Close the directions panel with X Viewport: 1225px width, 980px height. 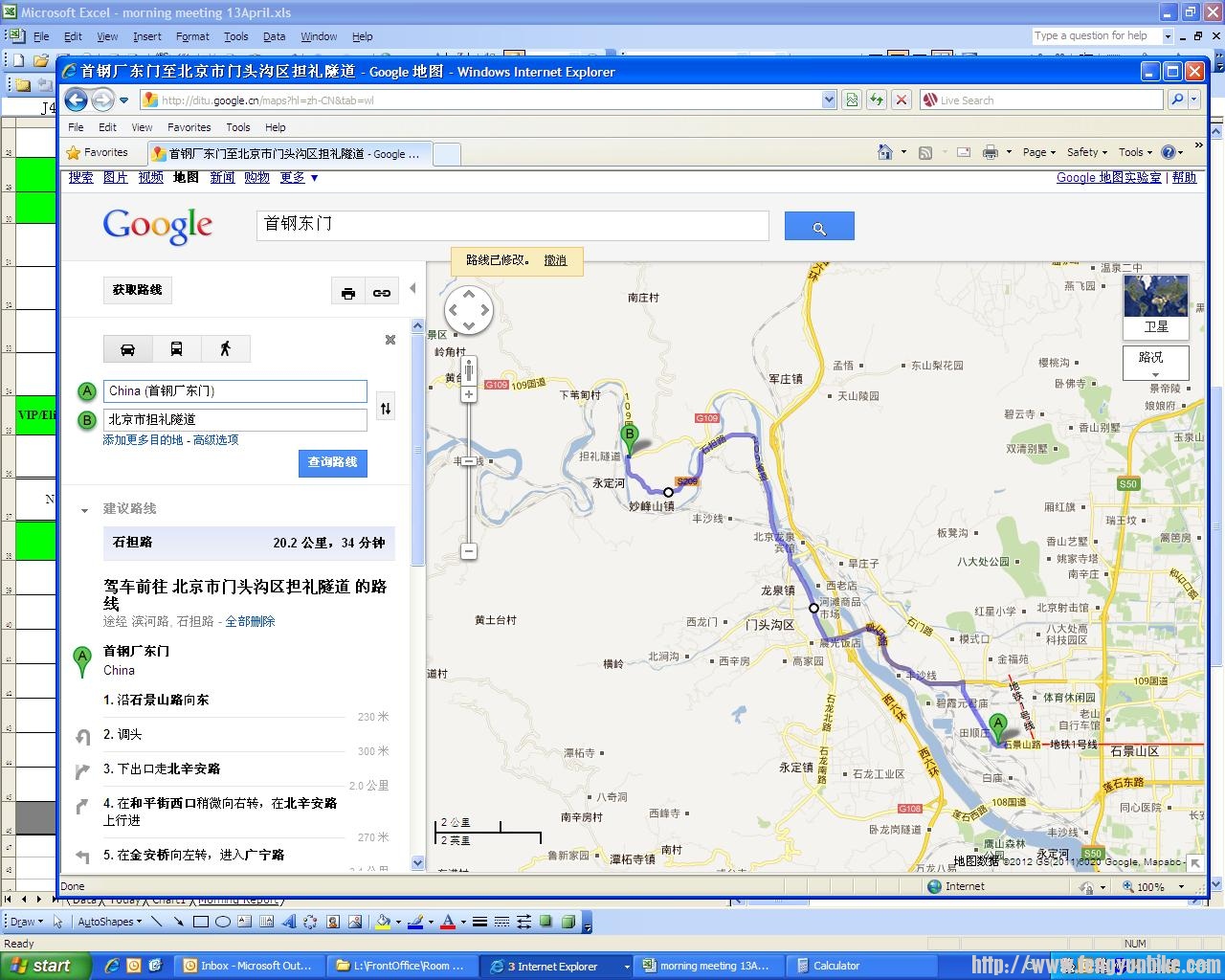click(390, 340)
